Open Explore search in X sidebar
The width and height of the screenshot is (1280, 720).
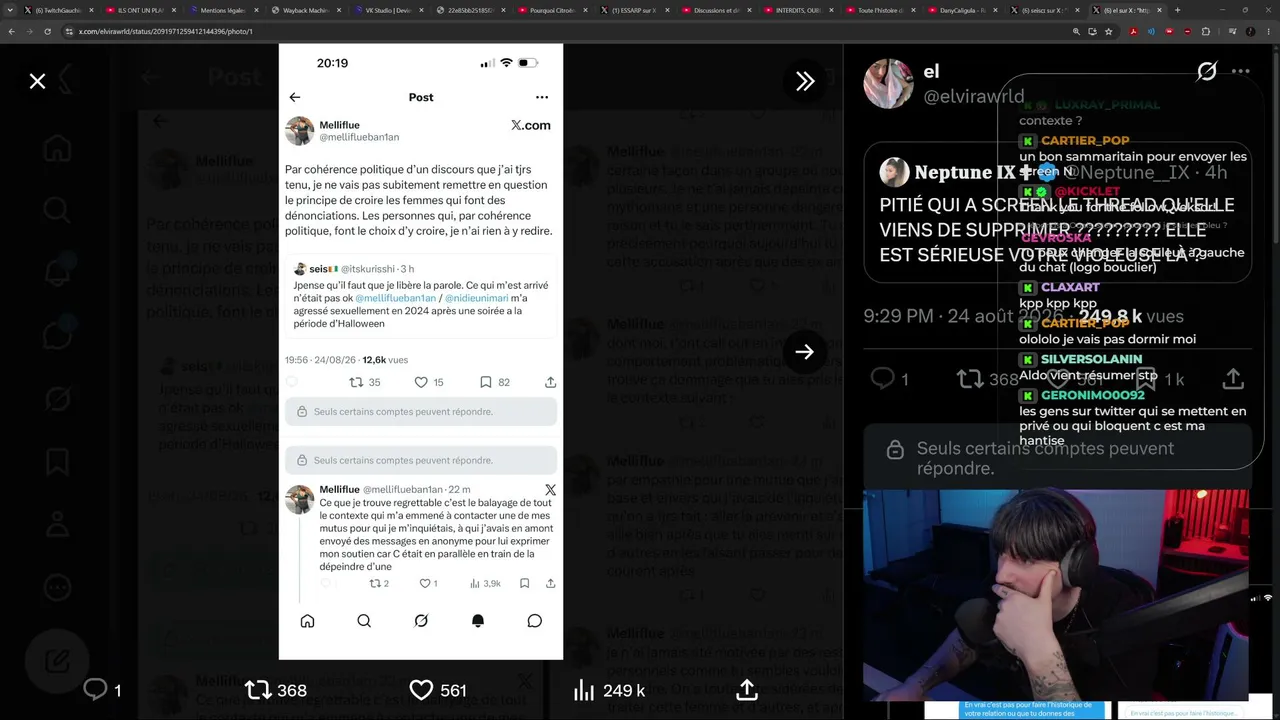tap(57, 209)
